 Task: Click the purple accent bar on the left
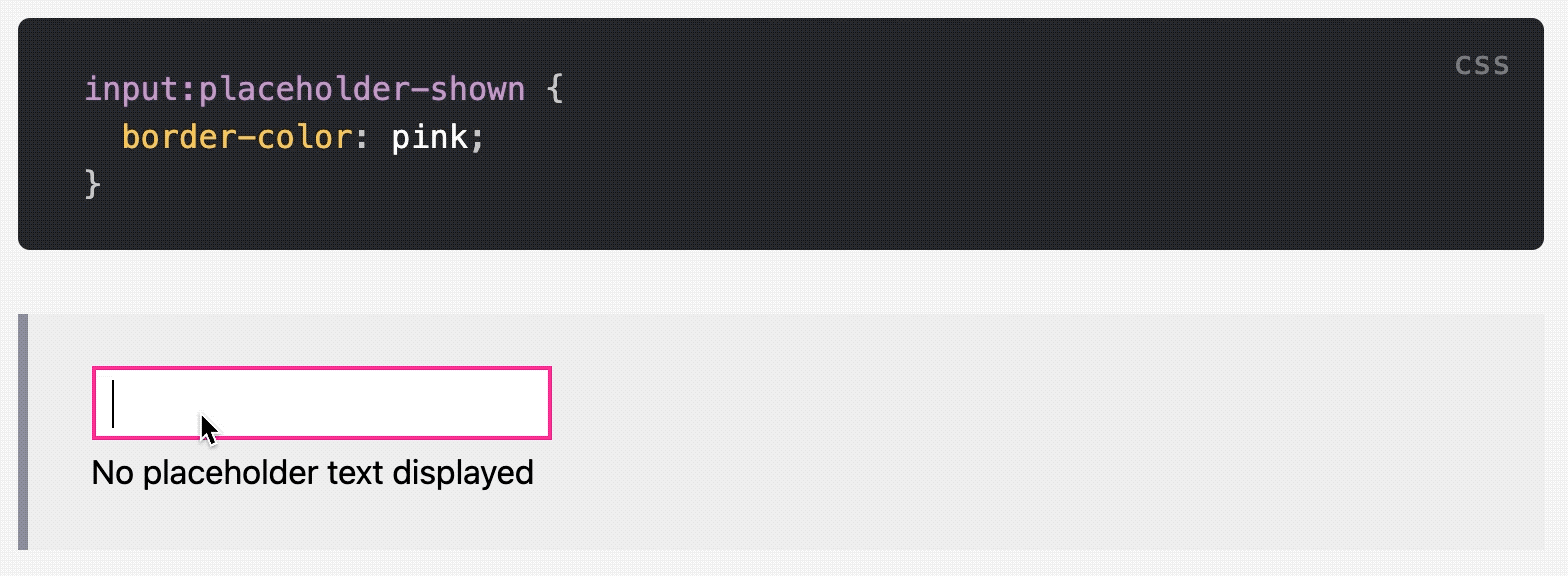click(20, 430)
